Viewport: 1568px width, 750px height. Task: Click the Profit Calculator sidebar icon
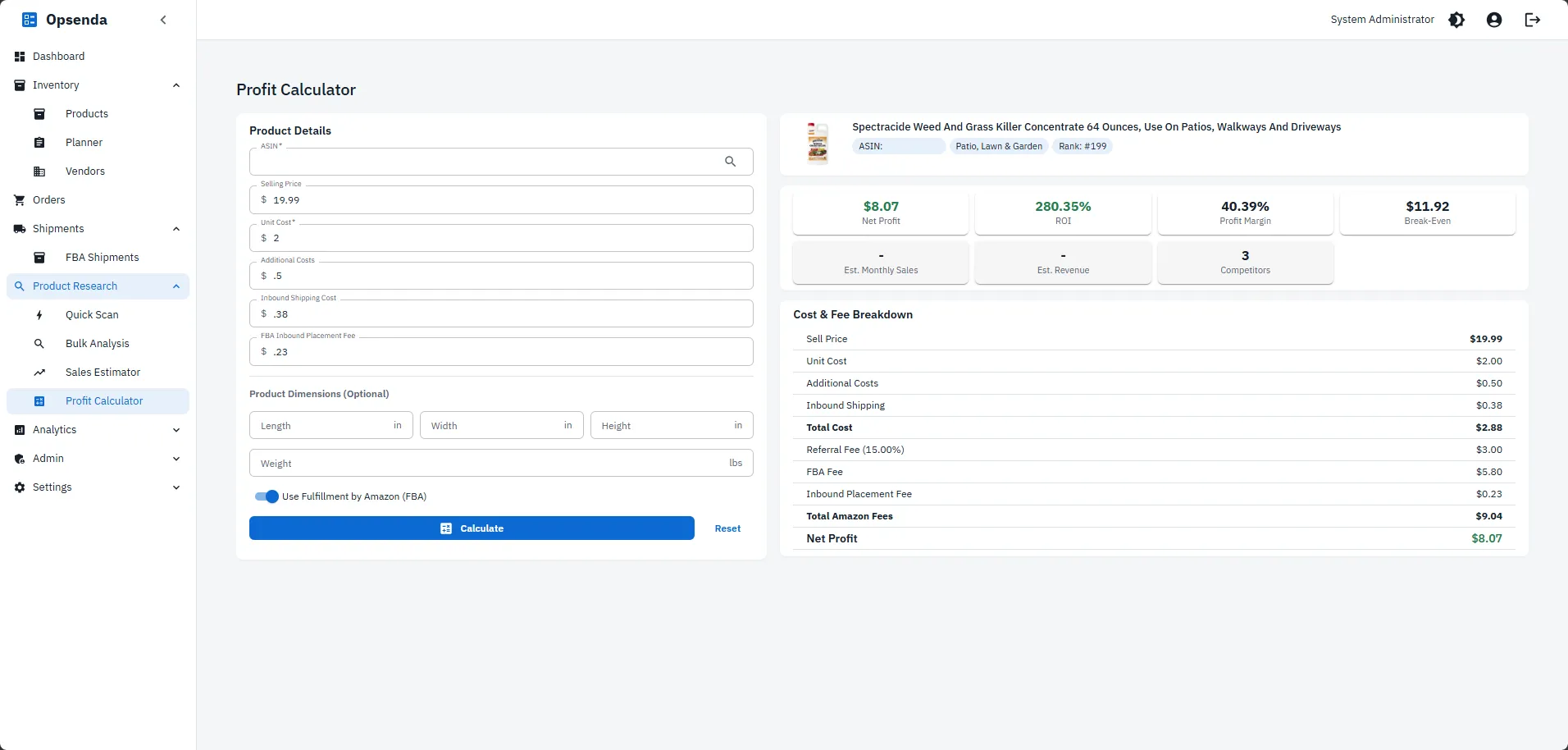click(39, 401)
